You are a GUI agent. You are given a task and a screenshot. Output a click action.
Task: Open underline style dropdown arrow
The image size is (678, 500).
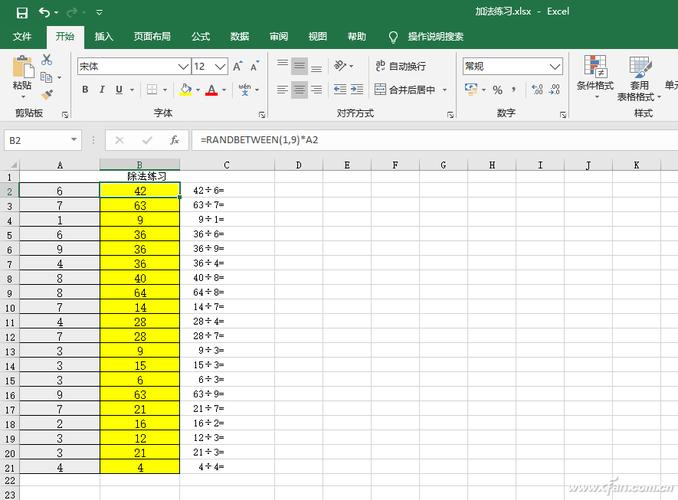coord(132,90)
